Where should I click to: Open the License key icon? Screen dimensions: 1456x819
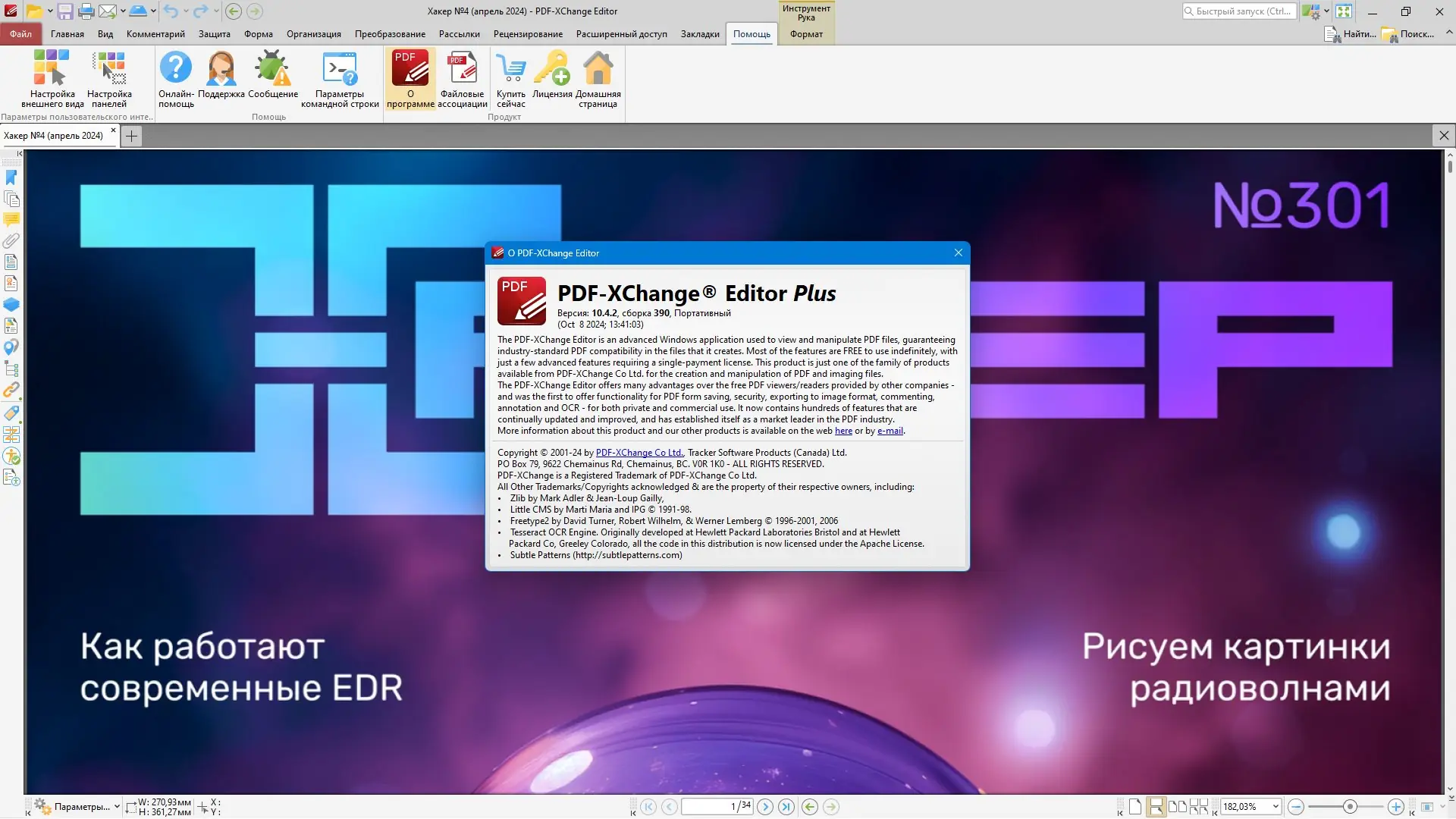552,69
